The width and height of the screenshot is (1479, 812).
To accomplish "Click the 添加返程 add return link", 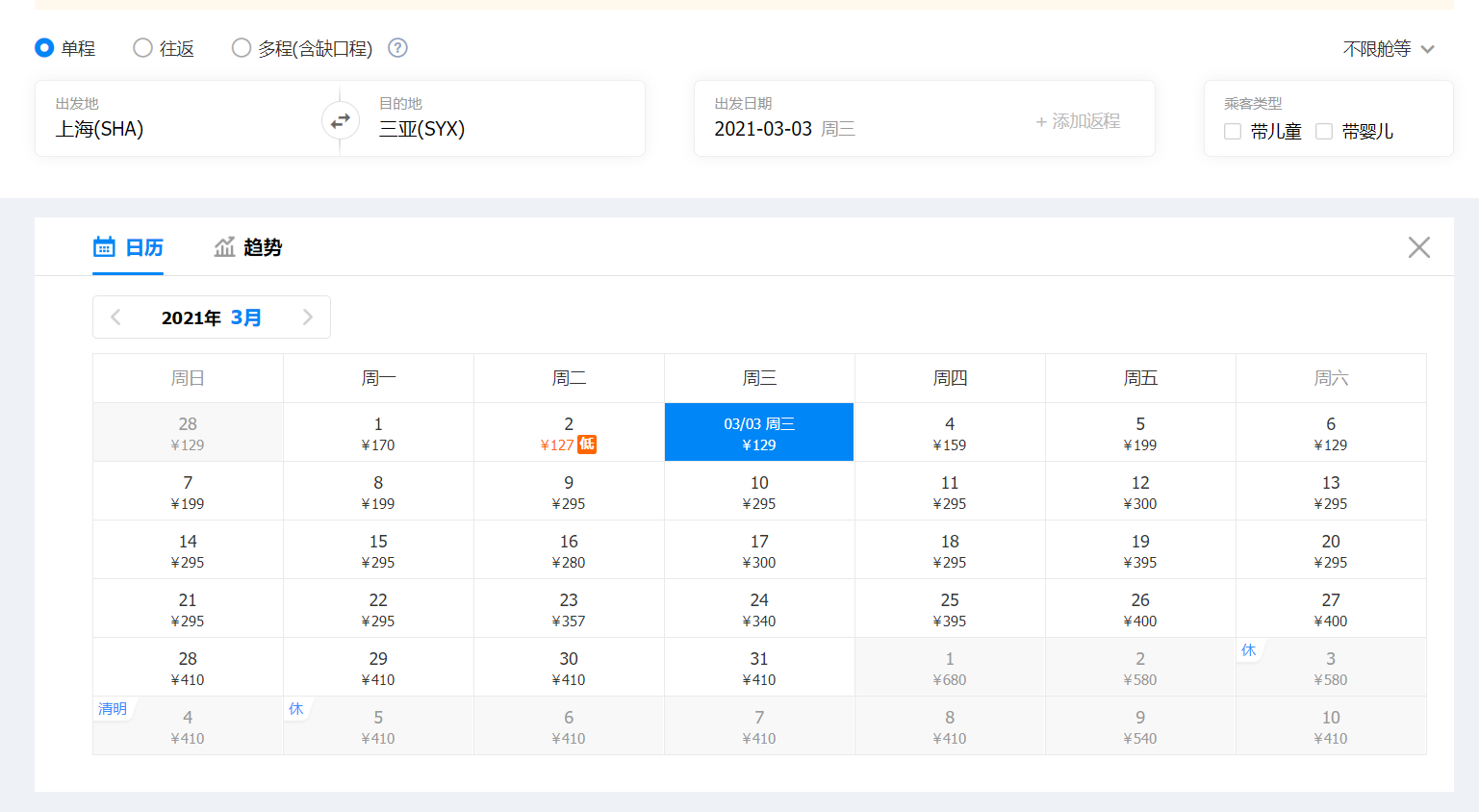I will (x=1078, y=121).
